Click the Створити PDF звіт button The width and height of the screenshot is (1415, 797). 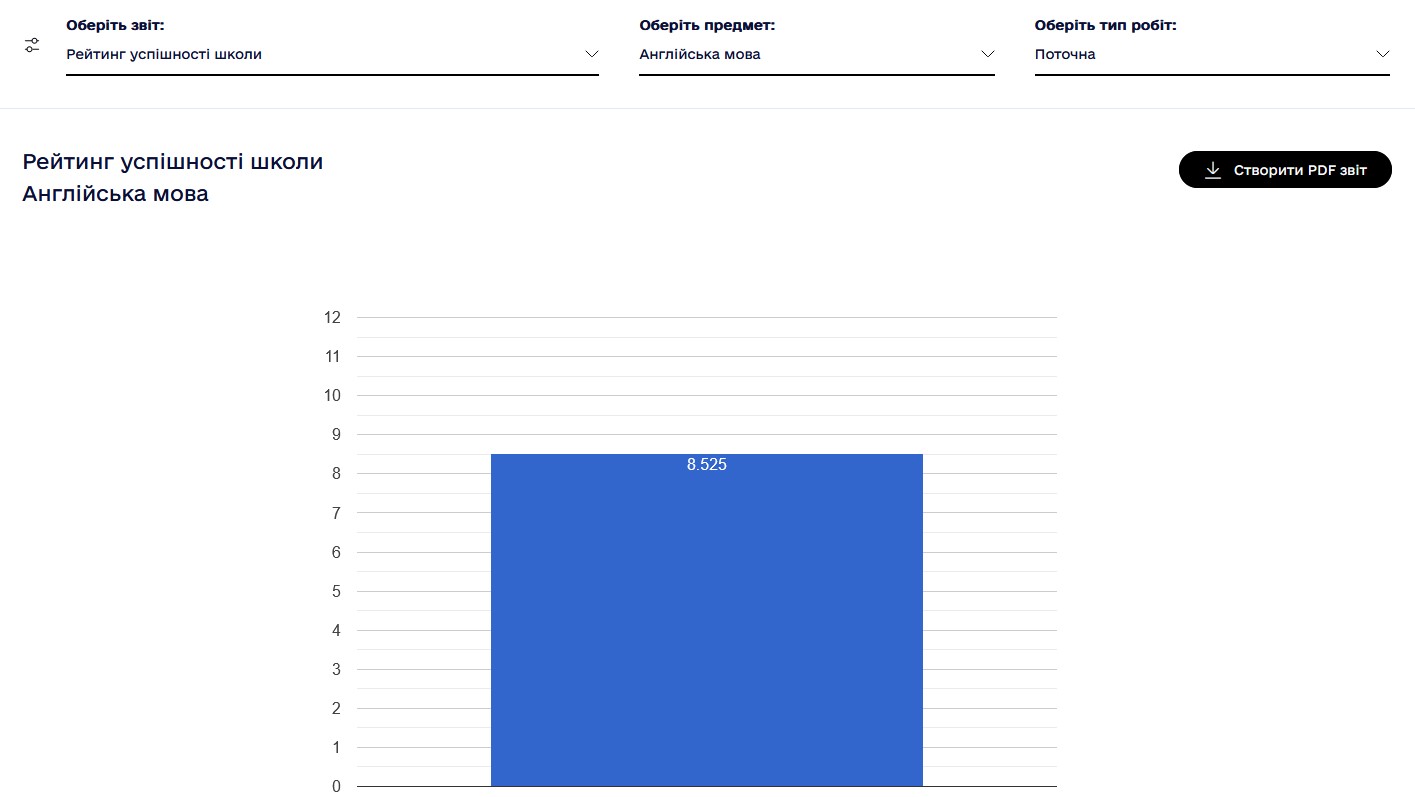[x=1285, y=170]
